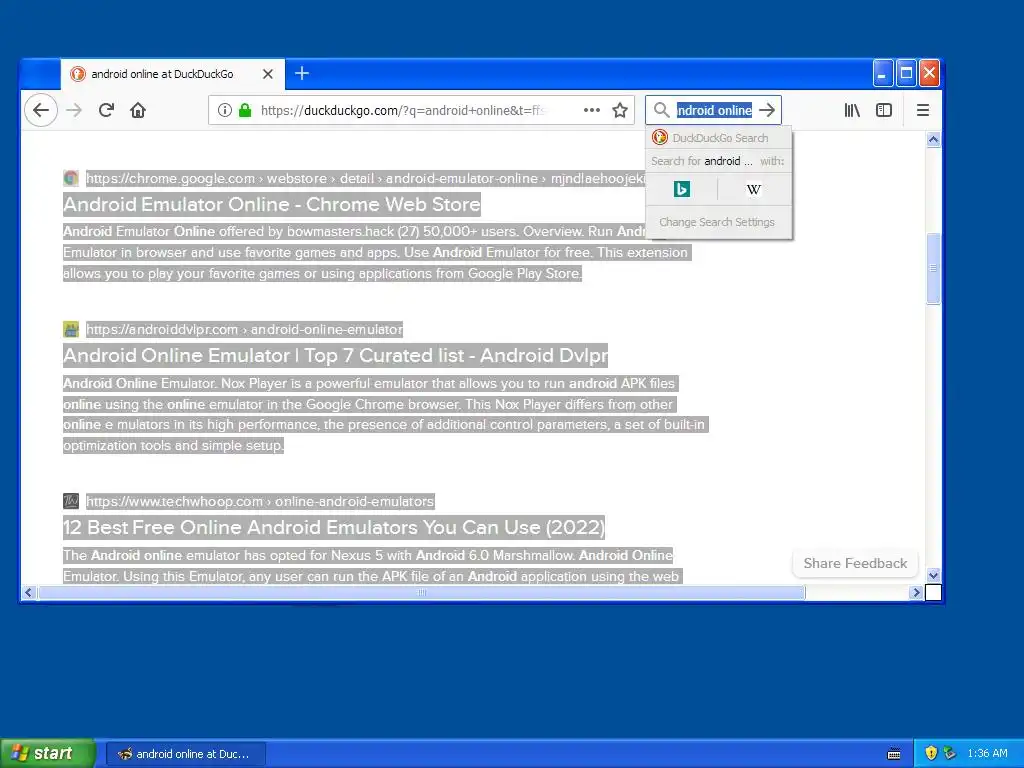
Task: Click the androiddvlpr result favicon
Action: (x=71, y=329)
